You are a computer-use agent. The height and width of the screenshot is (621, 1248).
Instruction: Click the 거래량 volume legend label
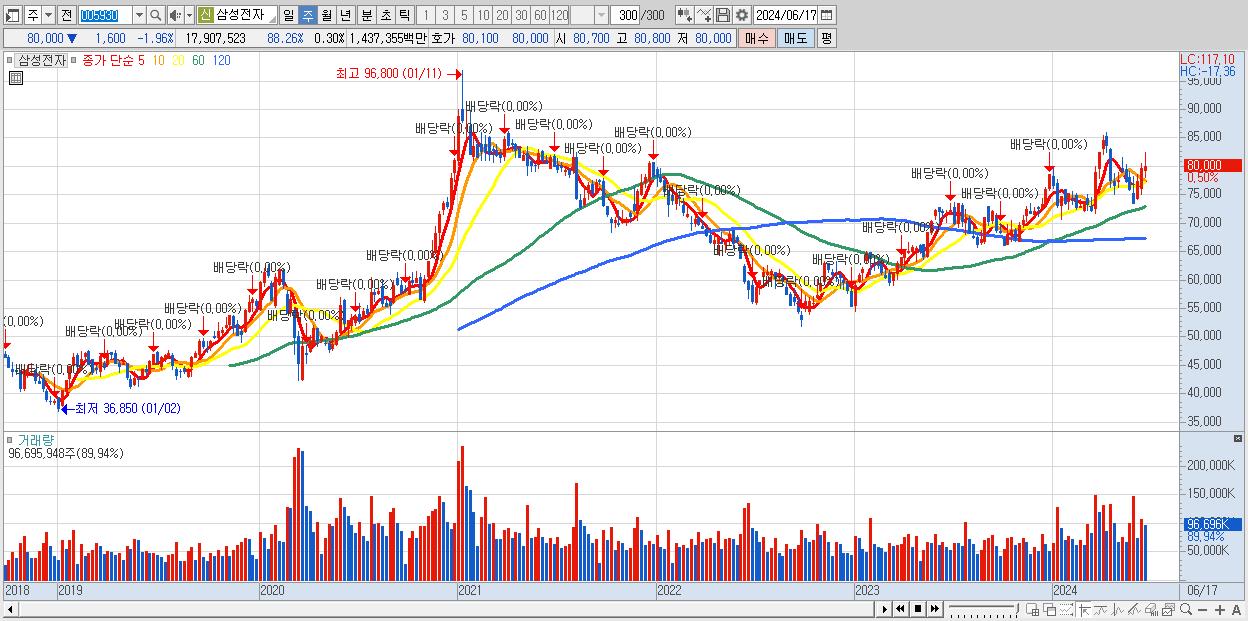pyautogui.click(x=36, y=440)
